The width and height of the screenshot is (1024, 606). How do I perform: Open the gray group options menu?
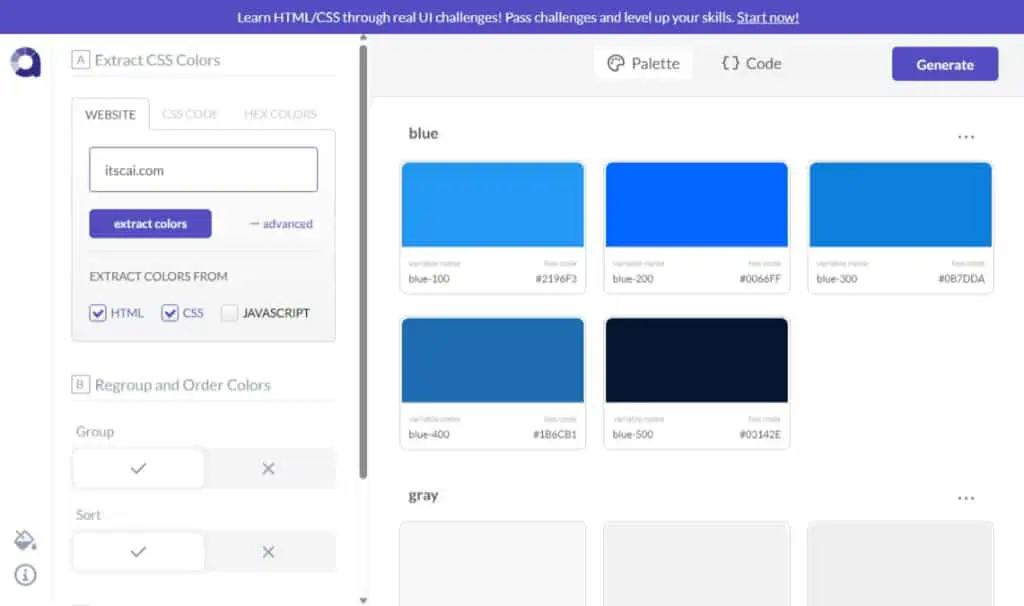pyautogui.click(x=966, y=498)
